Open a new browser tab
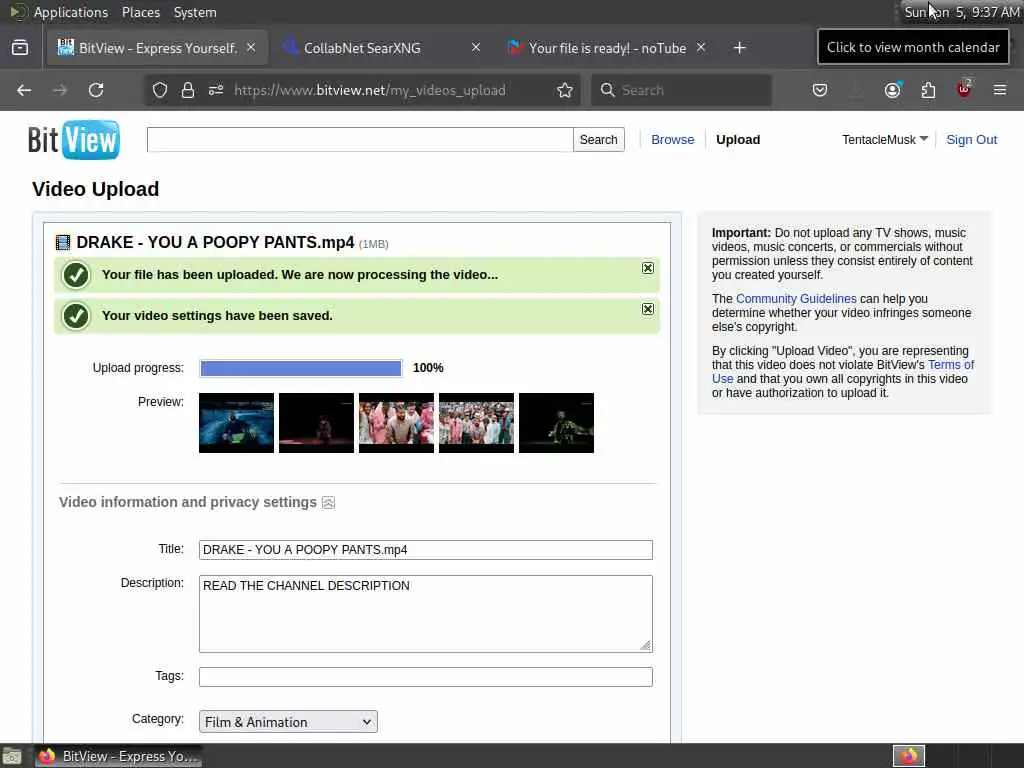The image size is (1024, 768). (739, 48)
